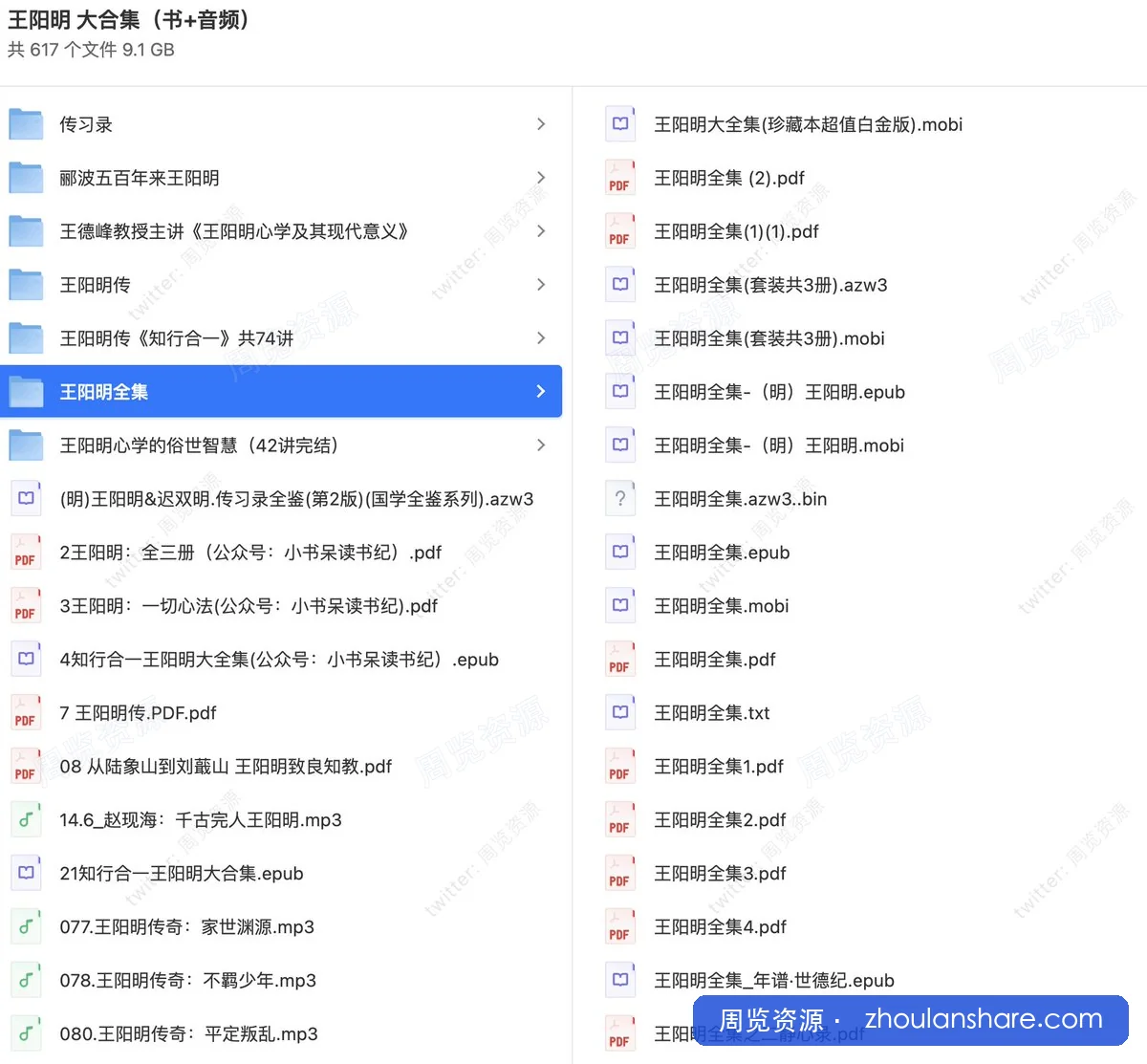Click the ebook icon for 王阳明全集.txt
Viewport: 1147px width, 1064px height.
coord(620,713)
